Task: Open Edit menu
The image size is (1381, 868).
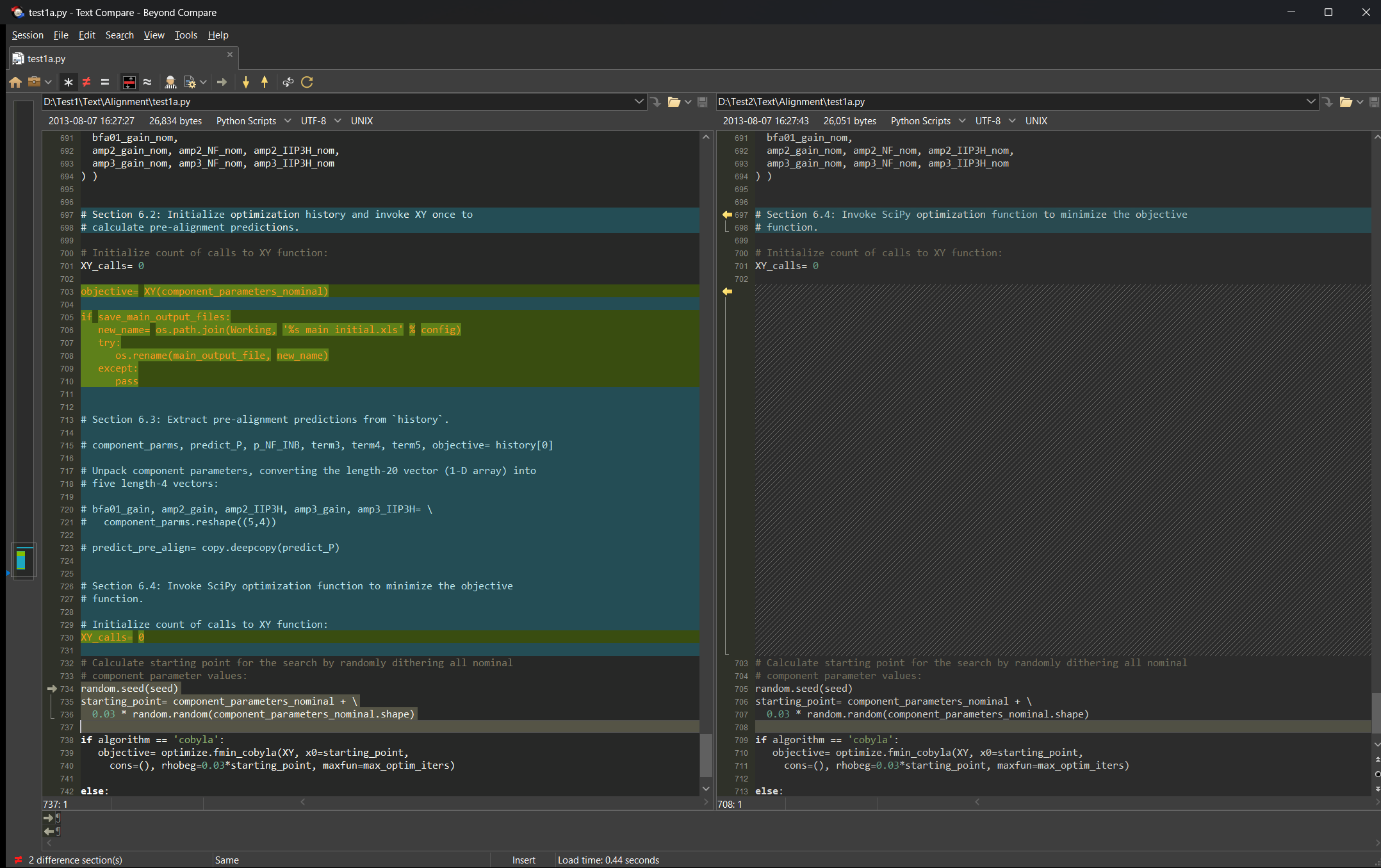Action: pos(86,35)
